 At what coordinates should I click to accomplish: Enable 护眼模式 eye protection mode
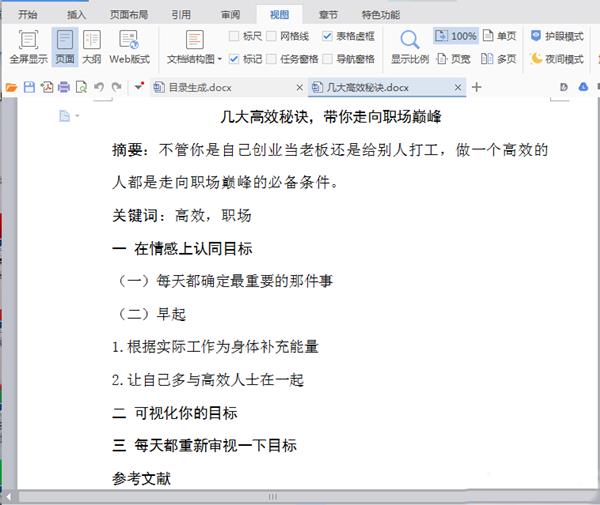pyautogui.click(x=557, y=36)
